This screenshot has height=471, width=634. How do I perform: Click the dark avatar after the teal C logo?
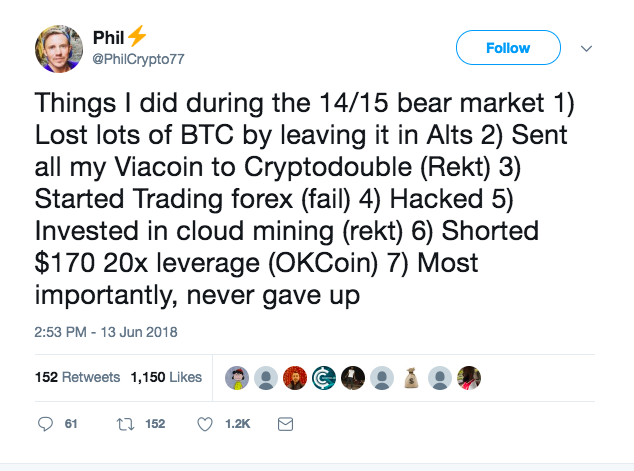pyautogui.click(x=353, y=377)
